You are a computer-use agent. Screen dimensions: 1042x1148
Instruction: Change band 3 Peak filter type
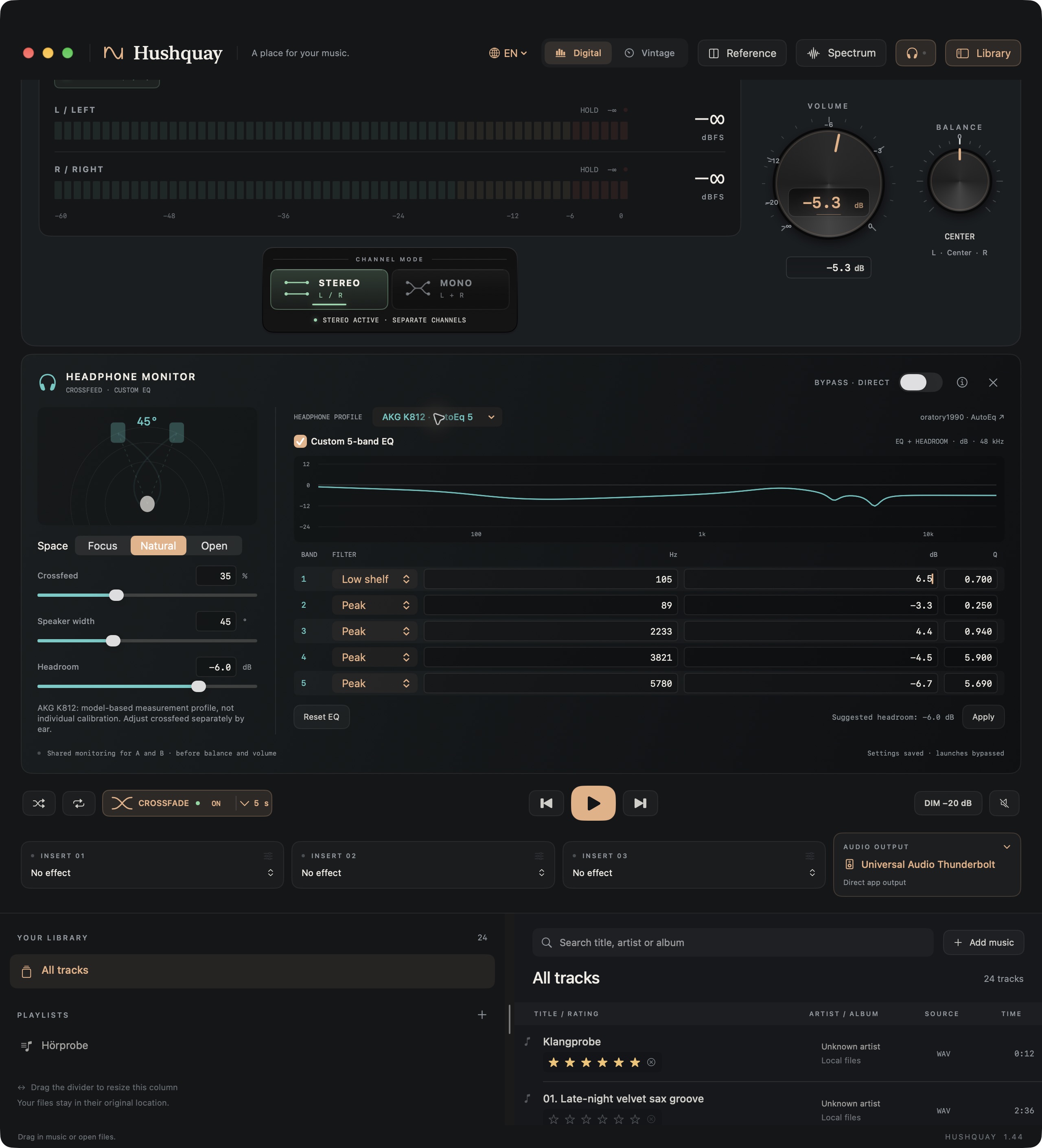click(374, 631)
